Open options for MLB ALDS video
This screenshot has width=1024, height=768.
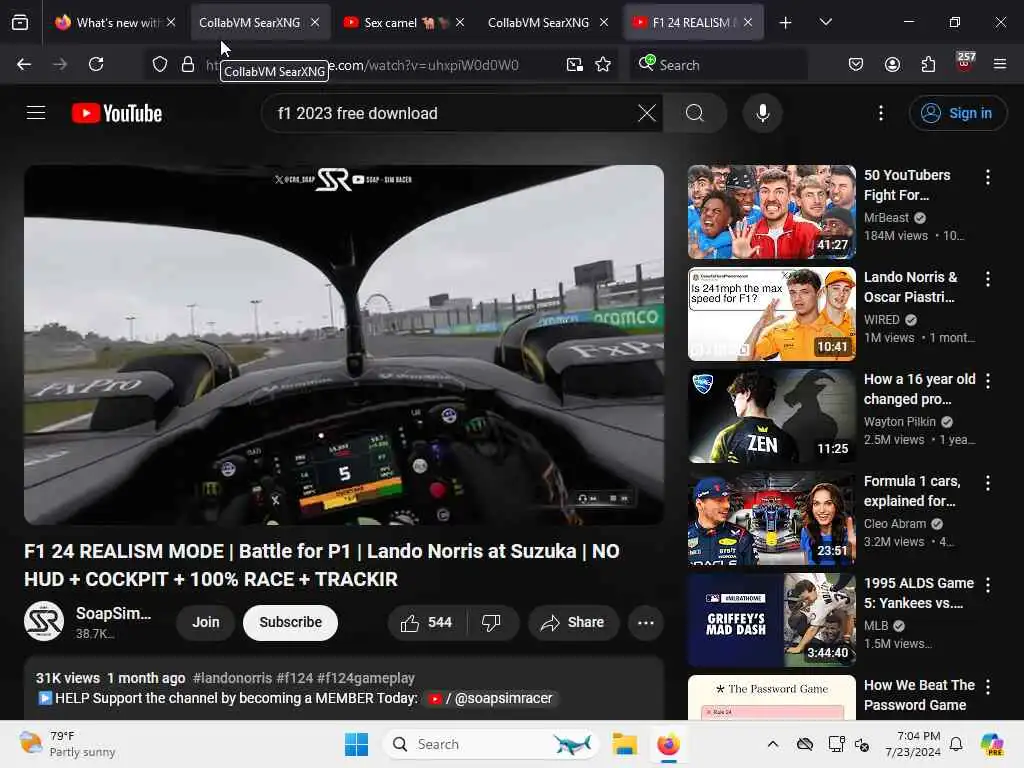987,585
